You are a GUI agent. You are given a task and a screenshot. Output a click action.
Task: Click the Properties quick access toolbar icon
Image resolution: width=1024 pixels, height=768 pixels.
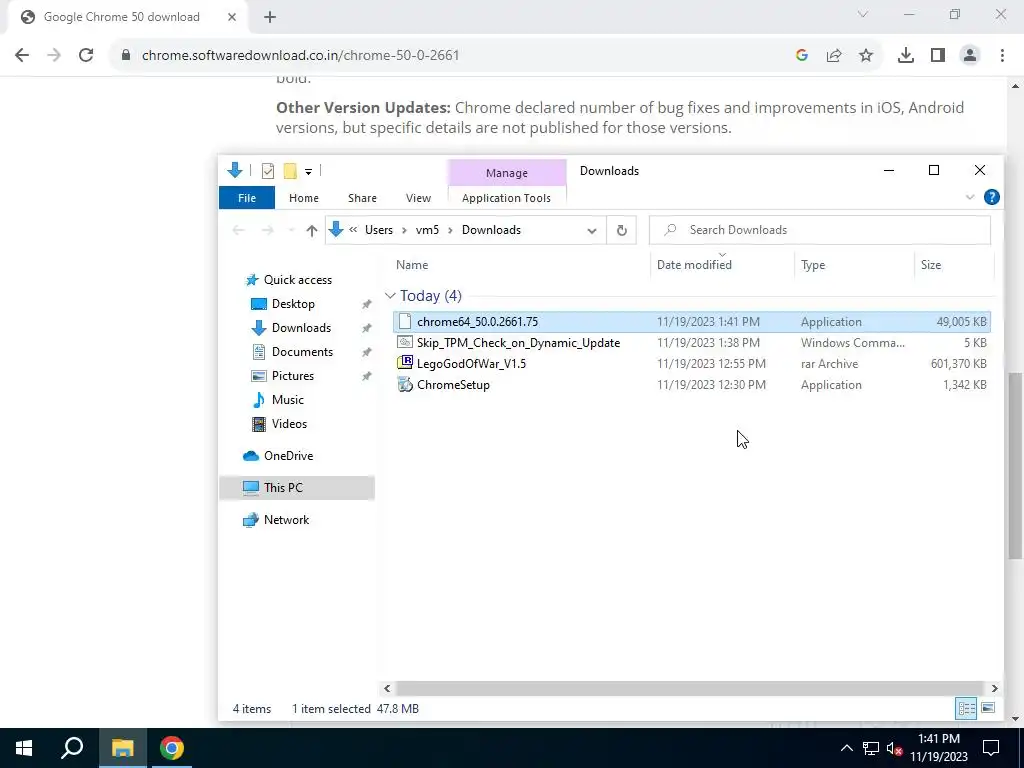(x=268, y=171)
